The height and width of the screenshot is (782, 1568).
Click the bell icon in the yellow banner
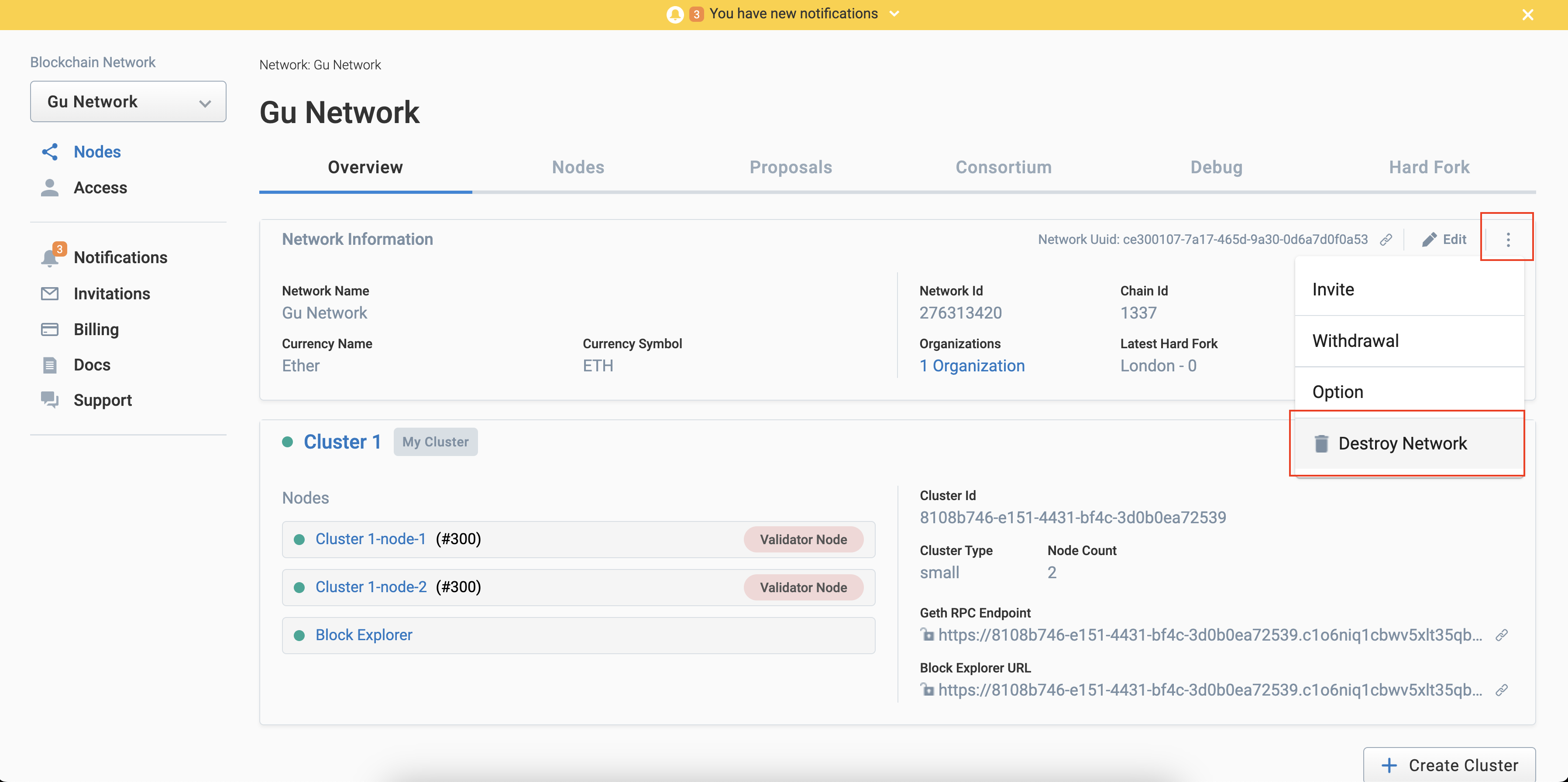(674, 14)
